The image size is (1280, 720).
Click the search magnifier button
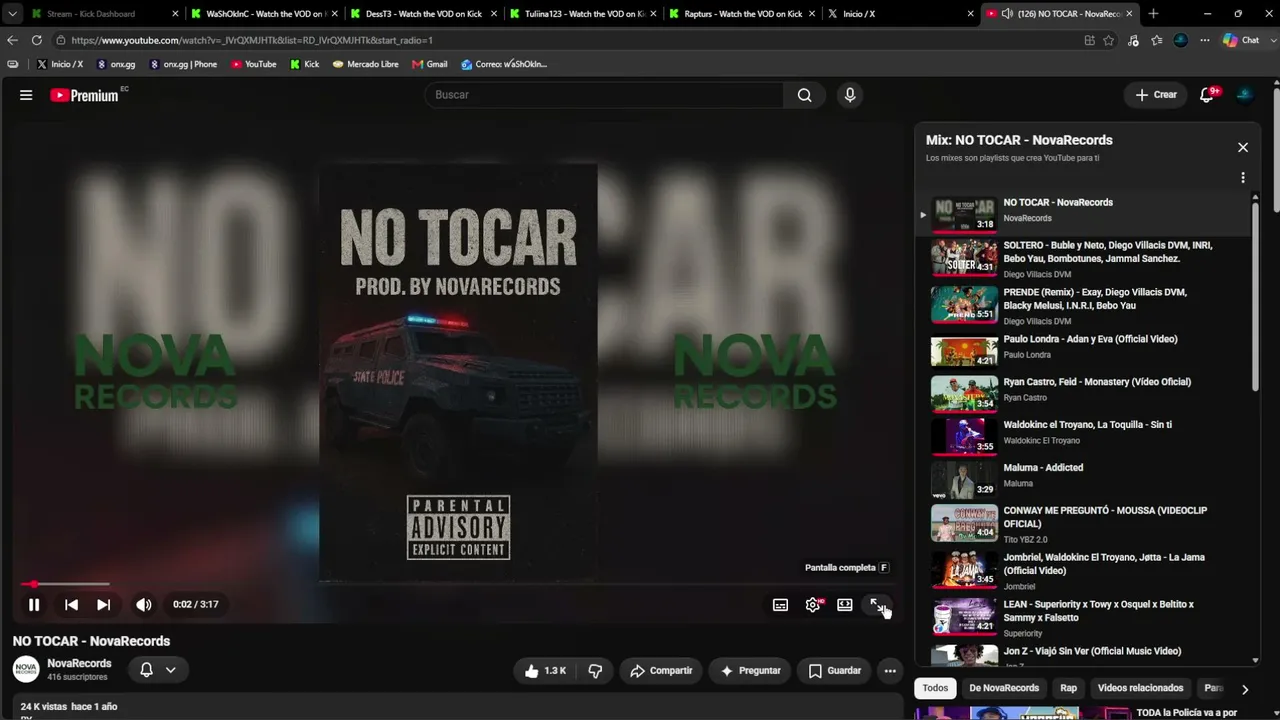pos(805,95)
